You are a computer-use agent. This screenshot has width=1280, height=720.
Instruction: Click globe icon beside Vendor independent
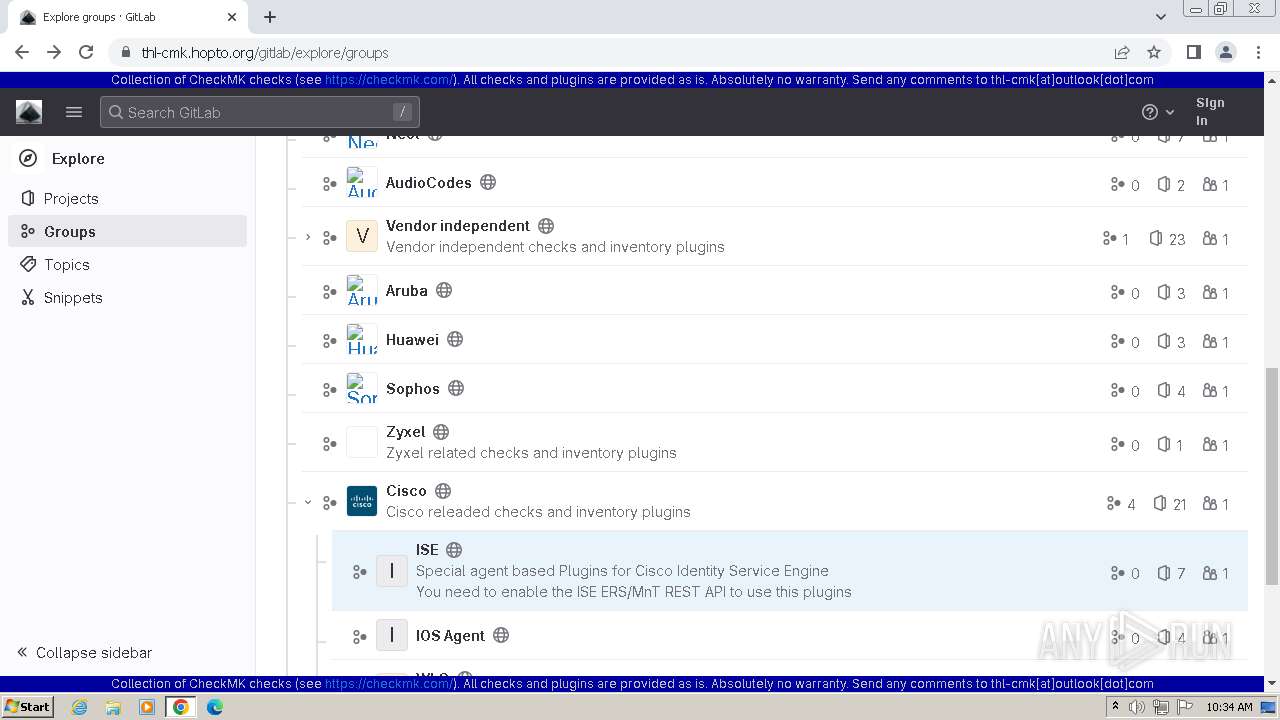546,226
